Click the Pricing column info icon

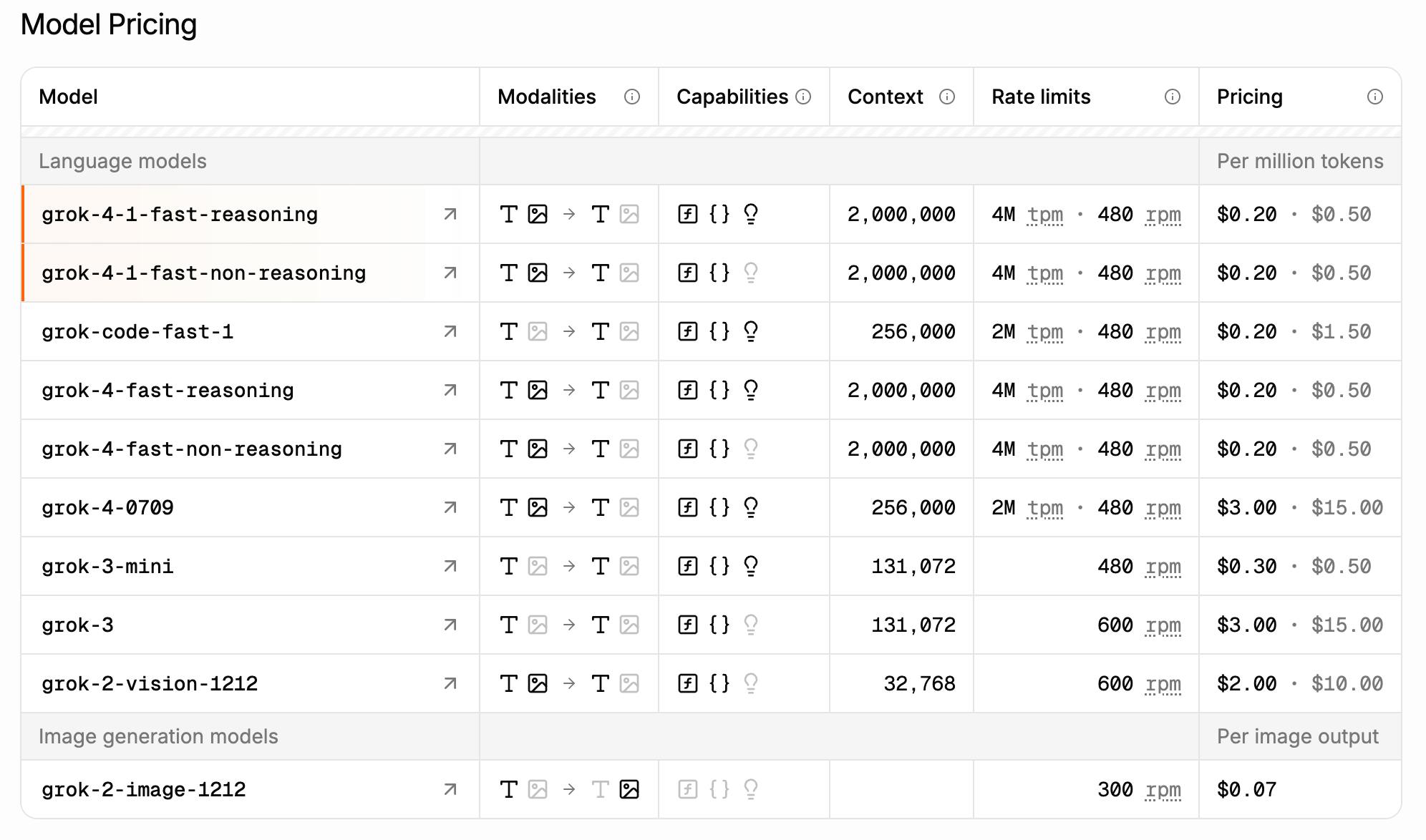[1374, 96]
